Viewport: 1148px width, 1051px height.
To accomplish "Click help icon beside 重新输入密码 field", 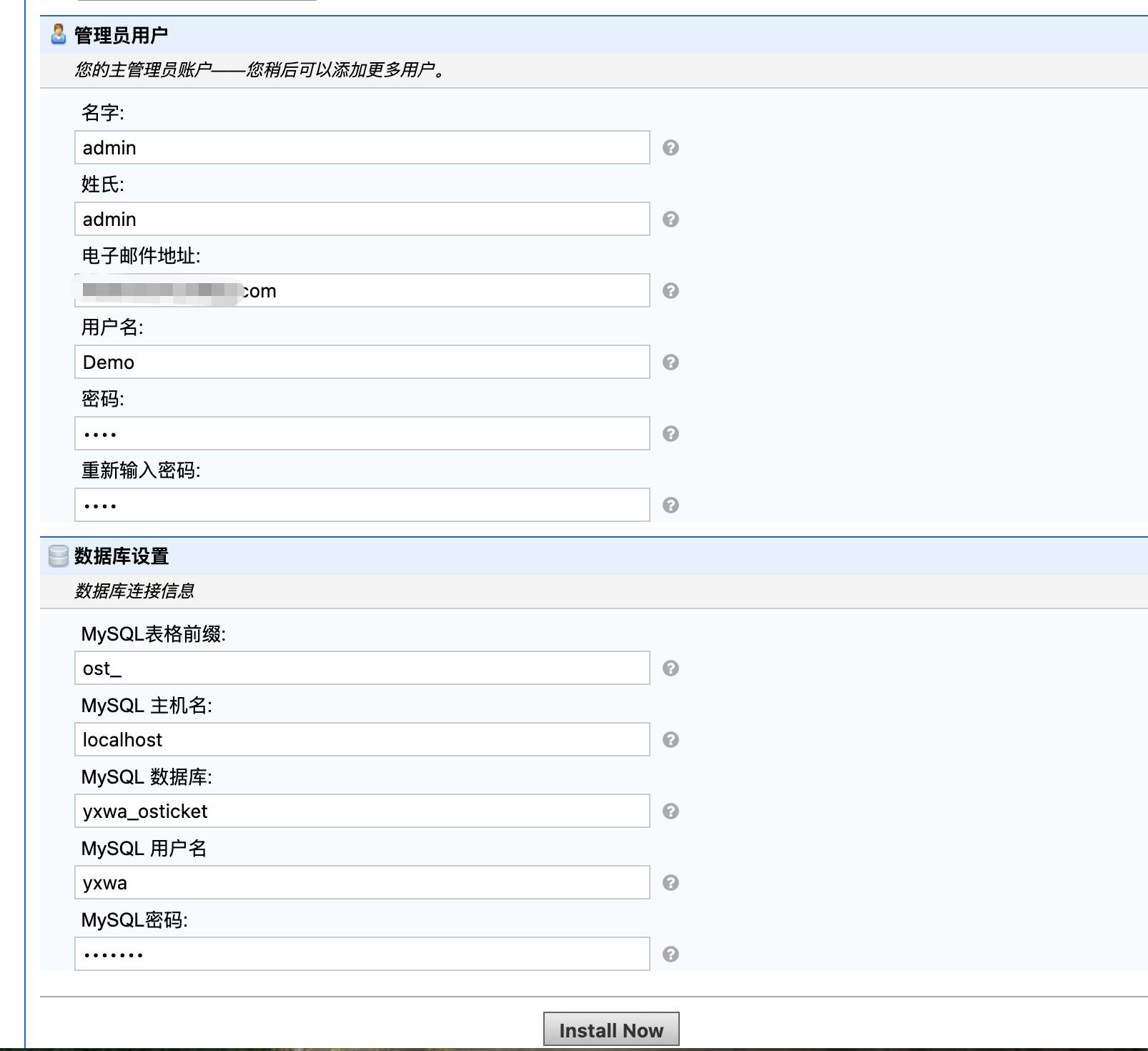I will (x=671, y=505).
